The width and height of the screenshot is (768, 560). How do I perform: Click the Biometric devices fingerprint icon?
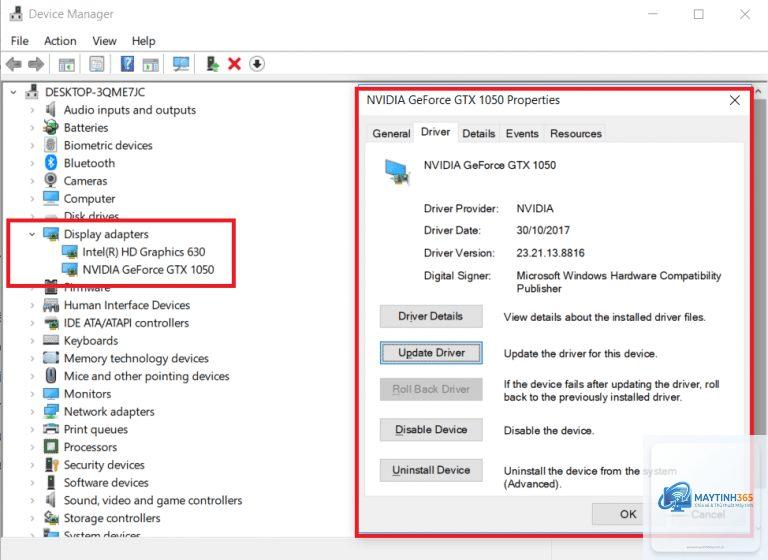pyautogui.click(x=50, y=145)
